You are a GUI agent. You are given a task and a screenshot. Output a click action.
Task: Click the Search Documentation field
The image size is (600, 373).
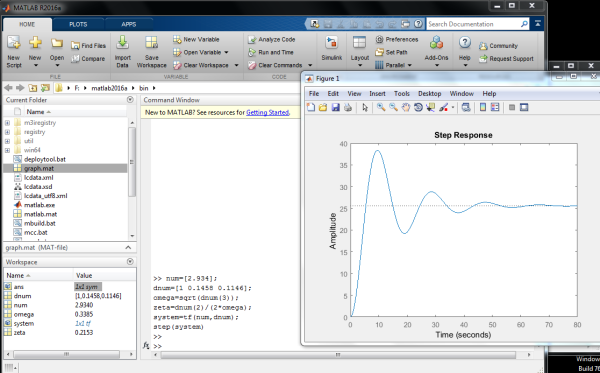474,24
